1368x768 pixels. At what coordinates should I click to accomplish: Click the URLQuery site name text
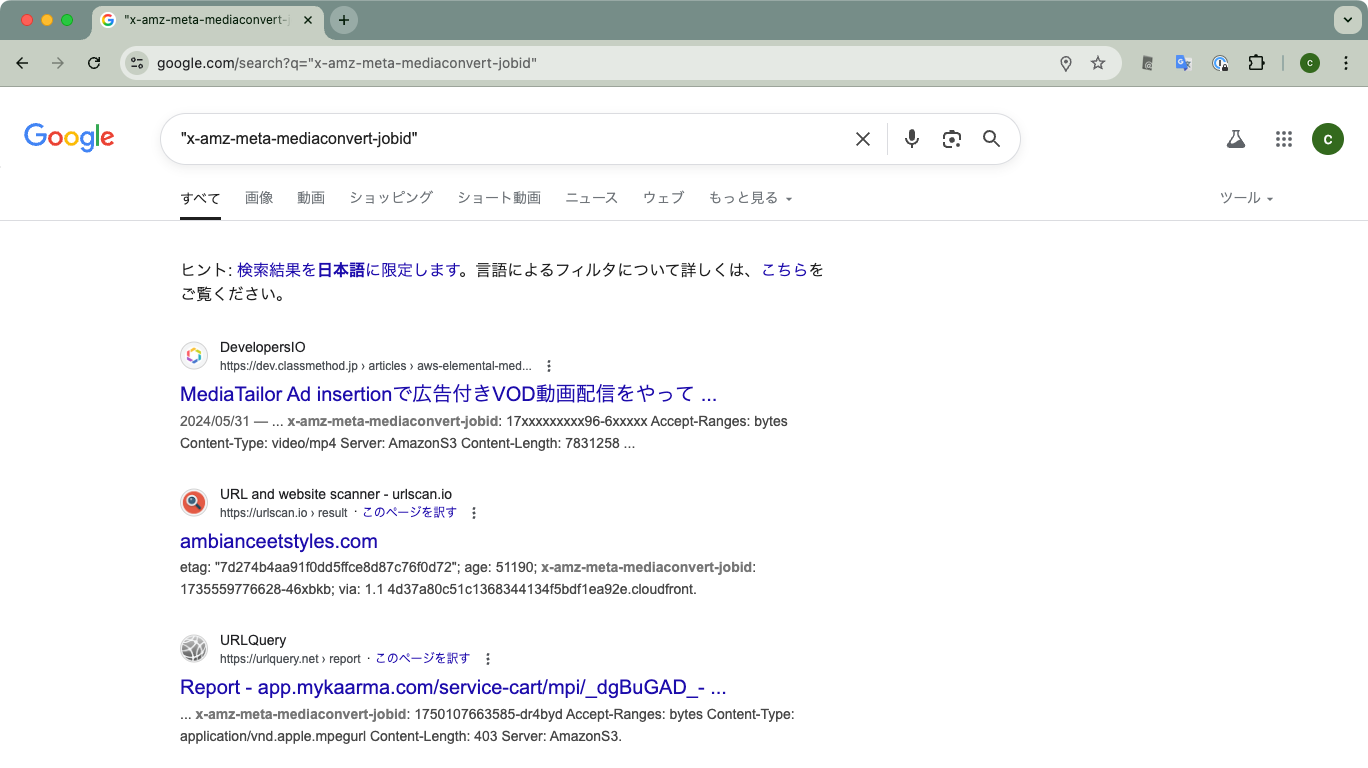253,640
